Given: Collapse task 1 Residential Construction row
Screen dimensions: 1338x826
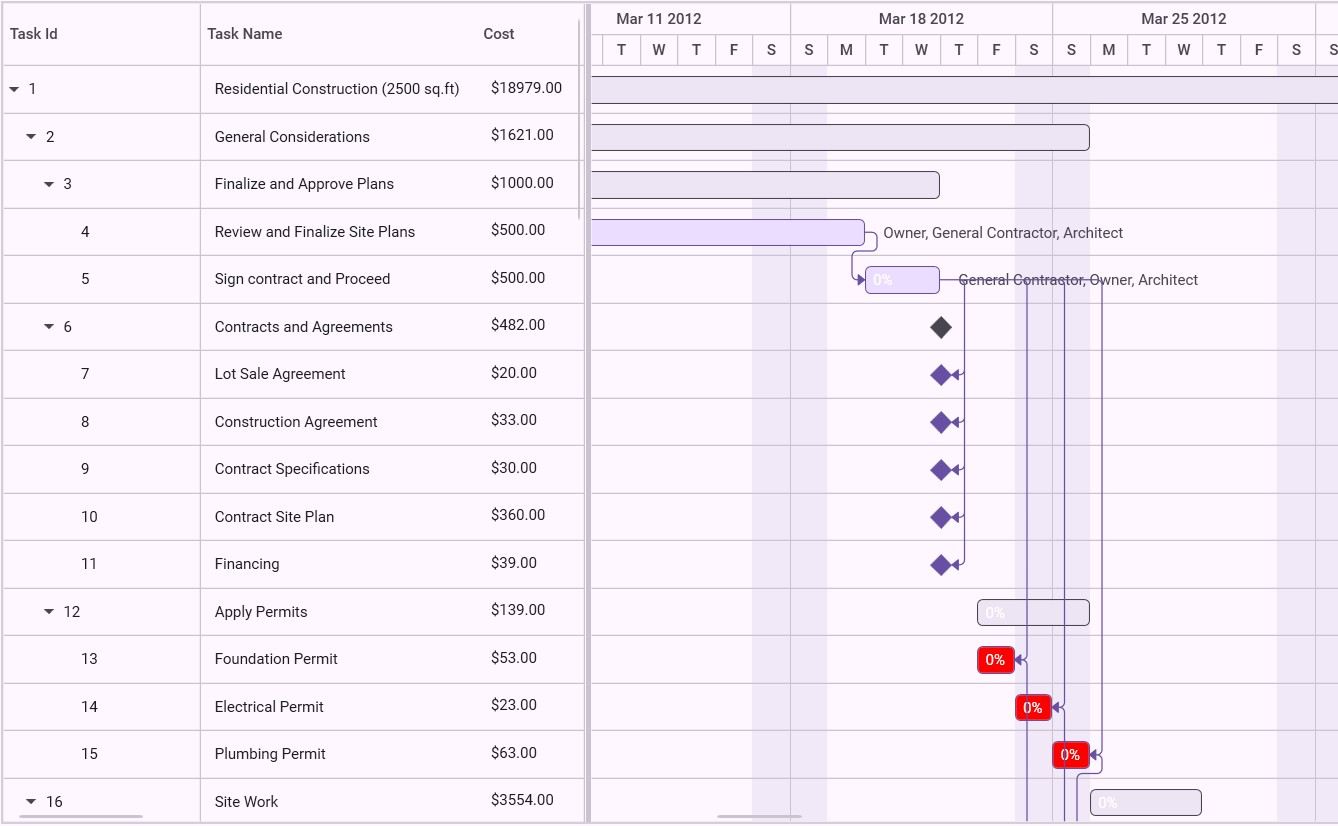Looking at the screenshot, I should (x=14, y=89).
